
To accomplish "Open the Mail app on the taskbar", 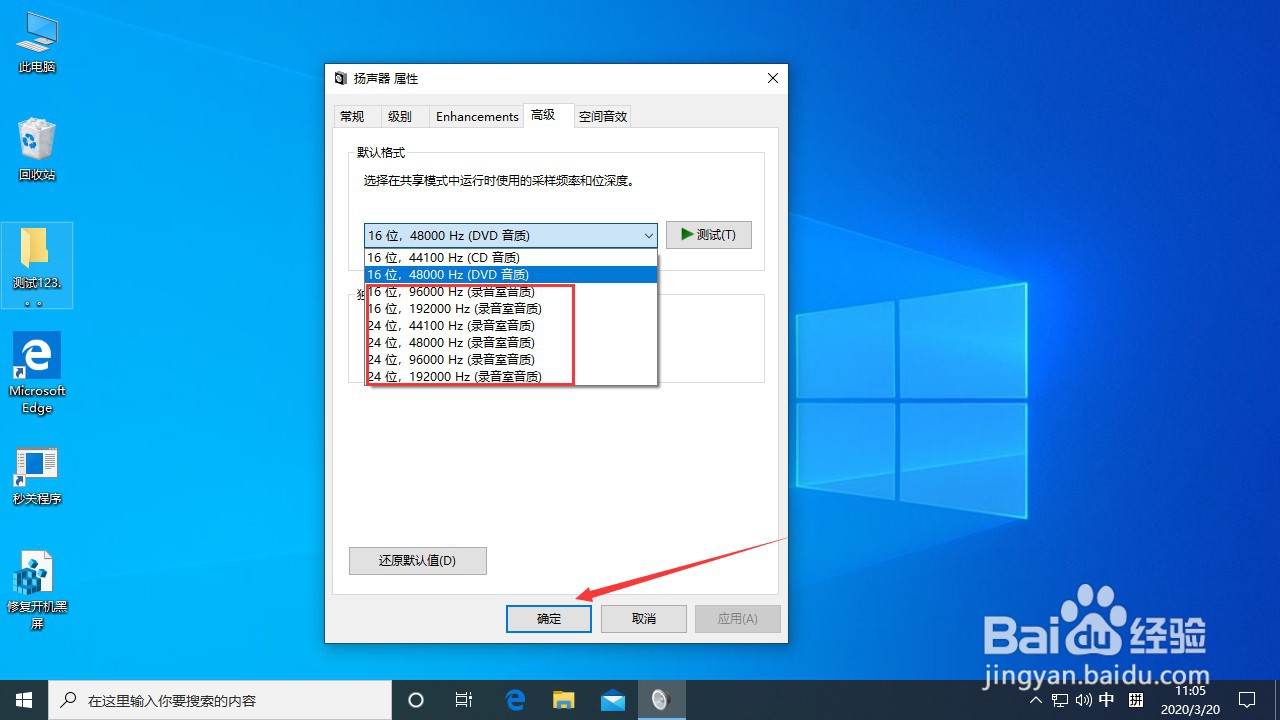I will point(611,700).
